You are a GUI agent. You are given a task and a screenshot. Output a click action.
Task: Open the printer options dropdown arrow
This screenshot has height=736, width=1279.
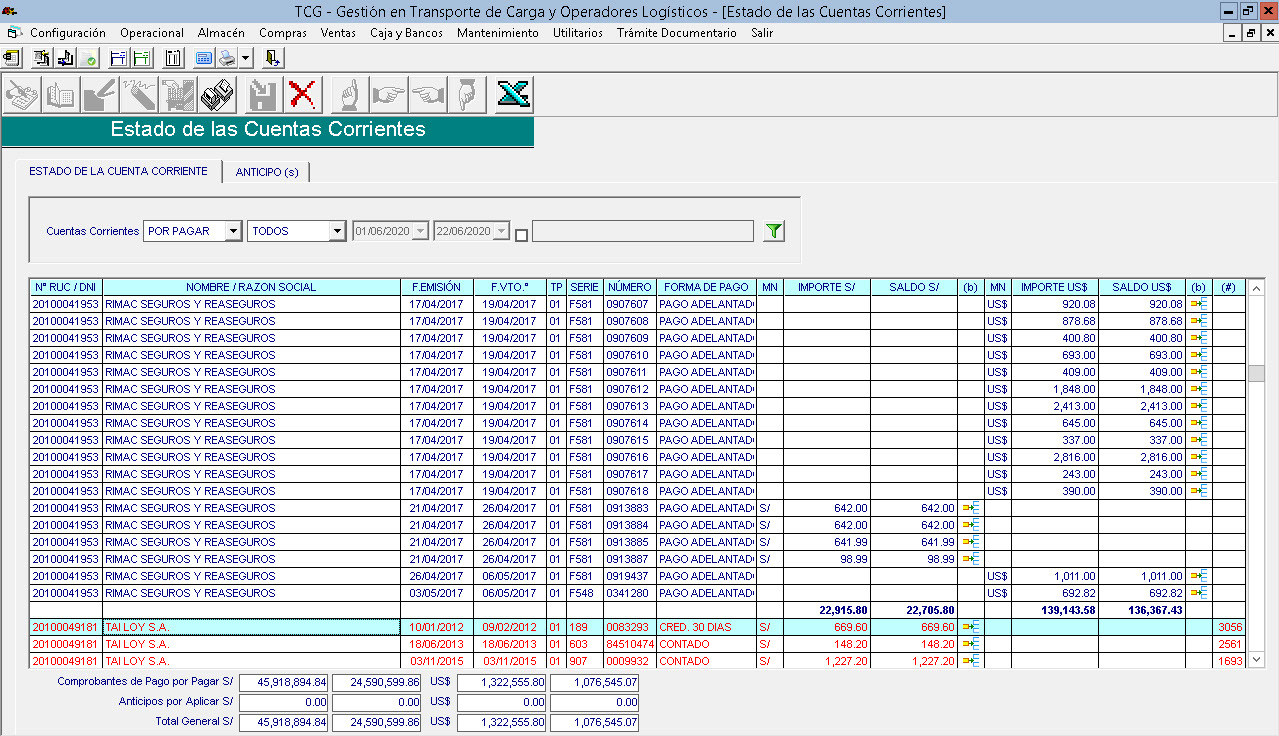(246, 57)
